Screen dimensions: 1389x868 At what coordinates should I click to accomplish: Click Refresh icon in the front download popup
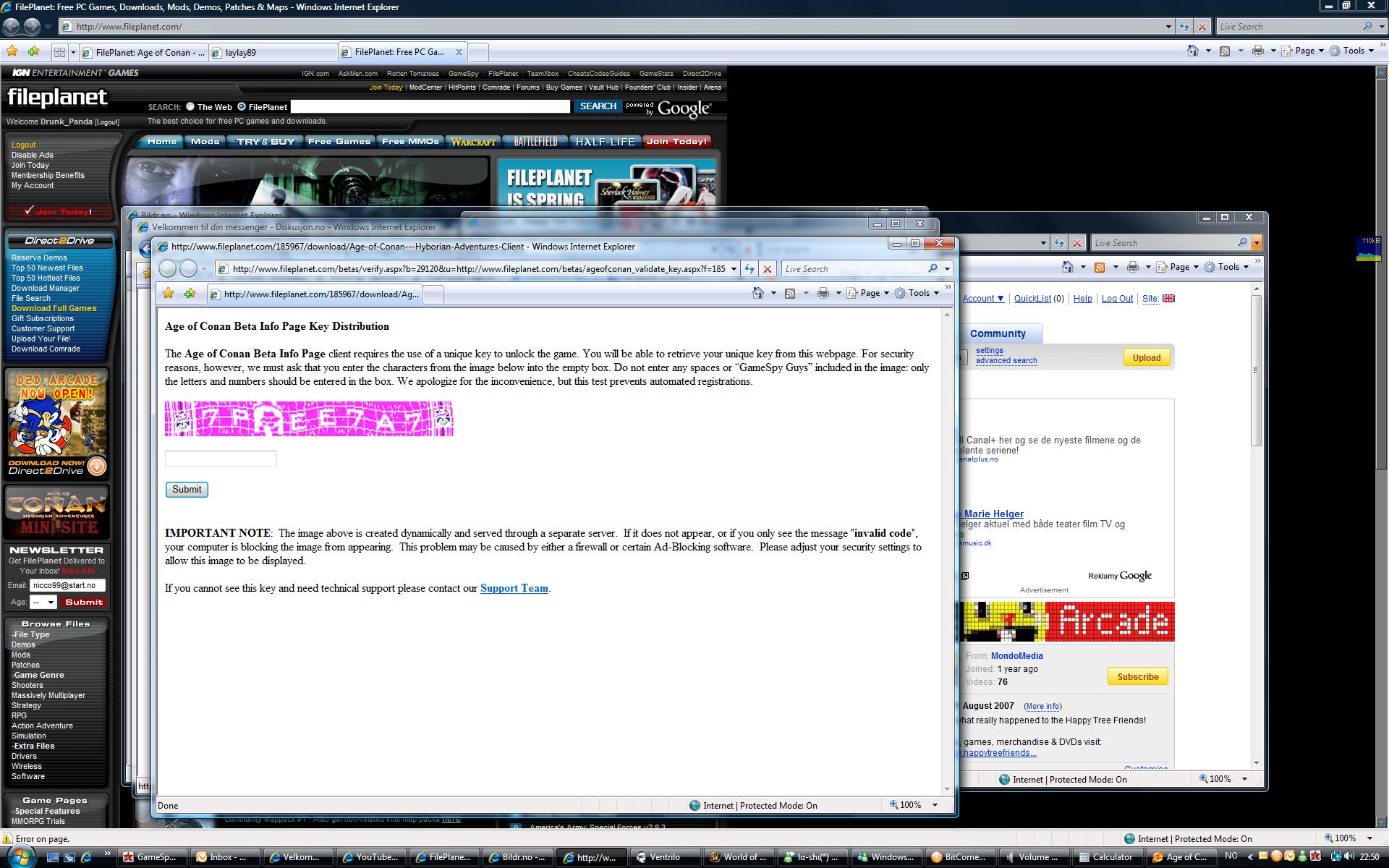[749, 269]
